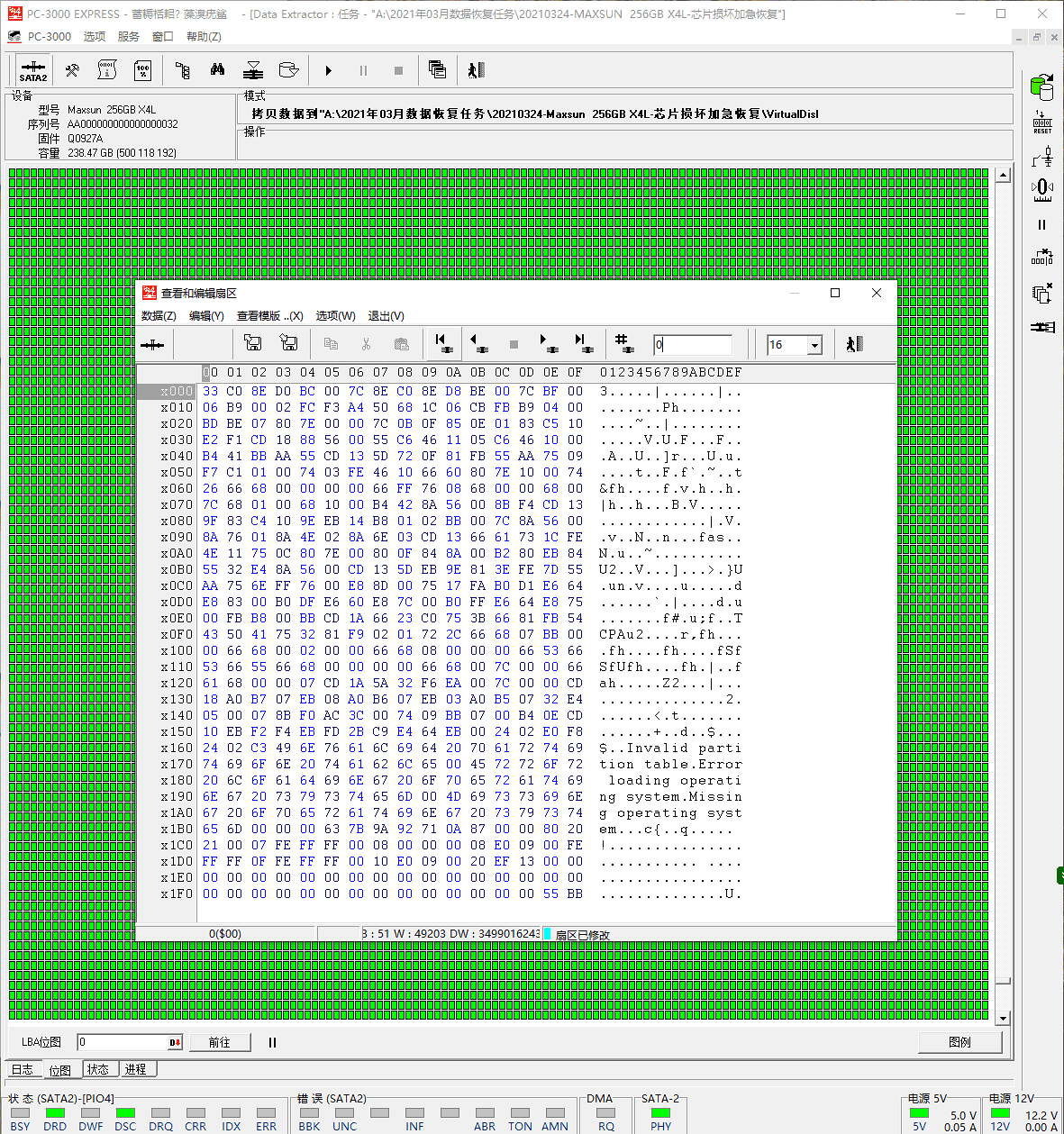Switch to the 状态 tab

click(98, 1069)
